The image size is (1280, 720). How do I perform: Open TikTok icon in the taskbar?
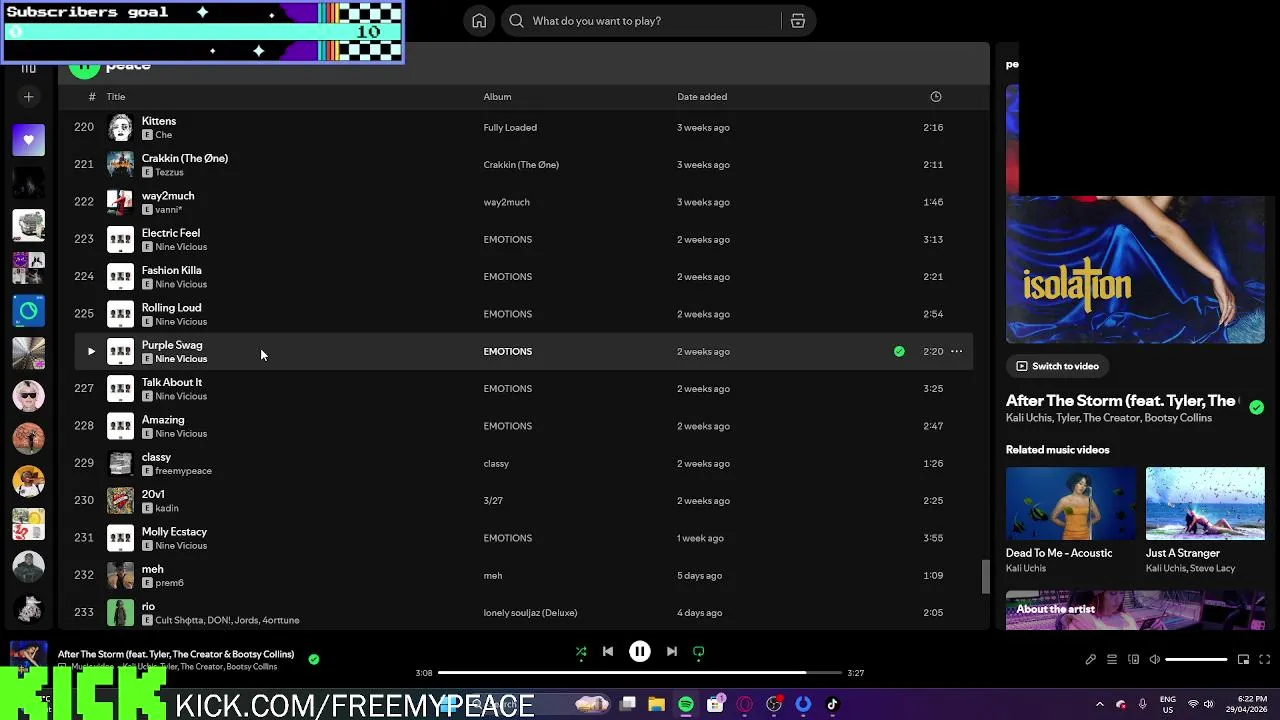tap(832, 705)
